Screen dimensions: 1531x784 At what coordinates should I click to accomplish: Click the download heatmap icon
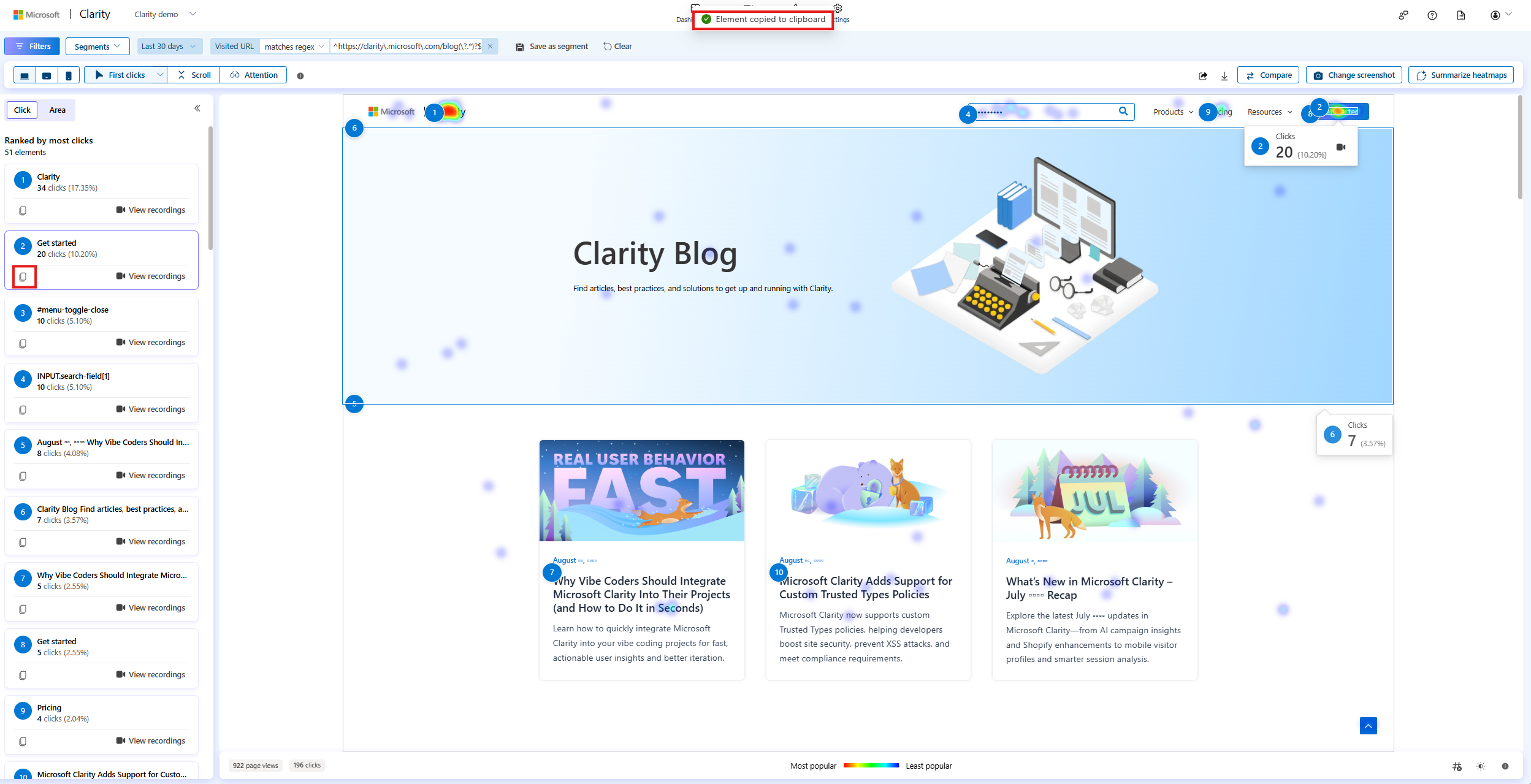[1224, 75]
